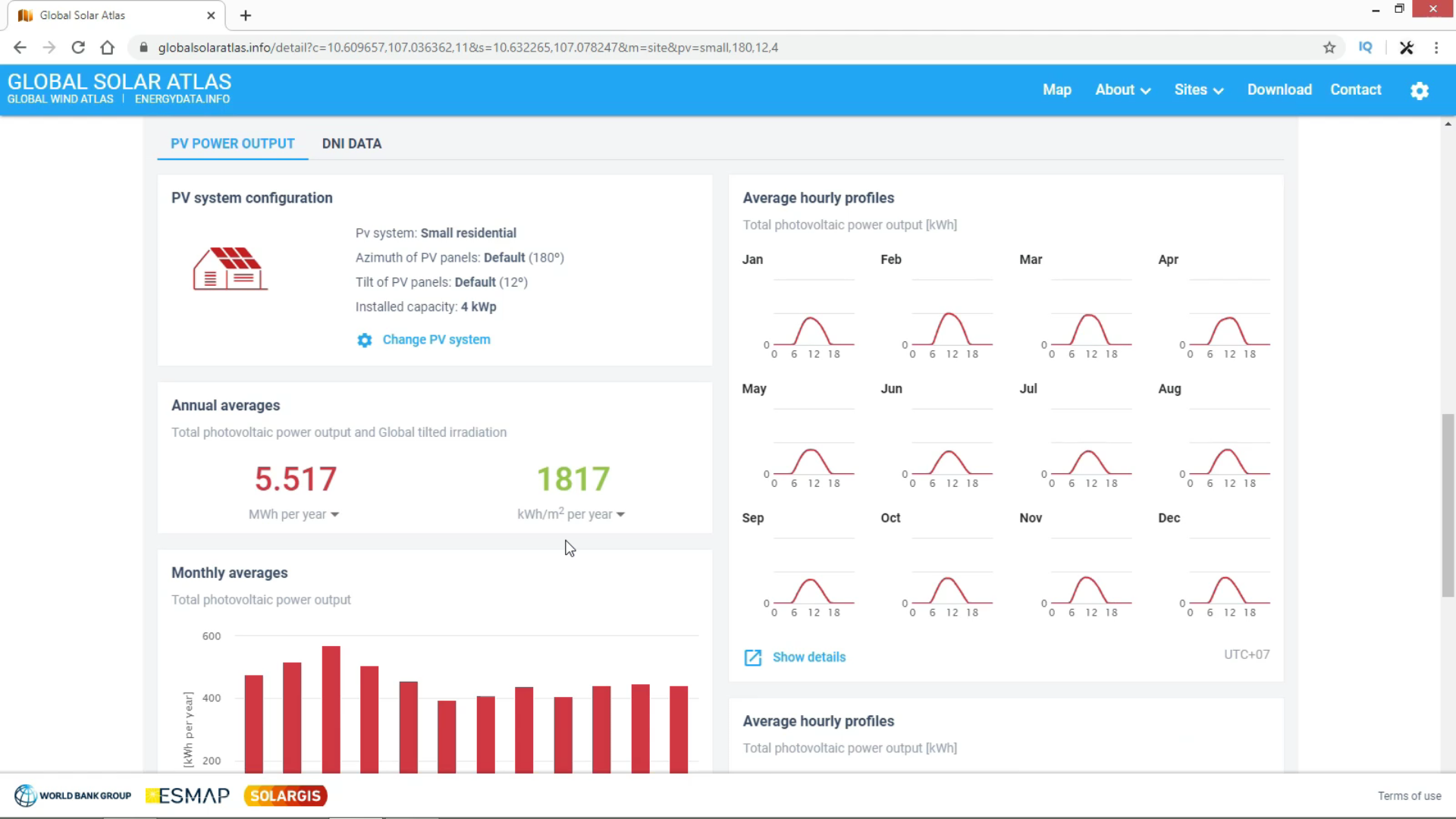Click the January hourly profile chart
Image resolution: width=1456 pixels, height=819 pixels.
810,318
